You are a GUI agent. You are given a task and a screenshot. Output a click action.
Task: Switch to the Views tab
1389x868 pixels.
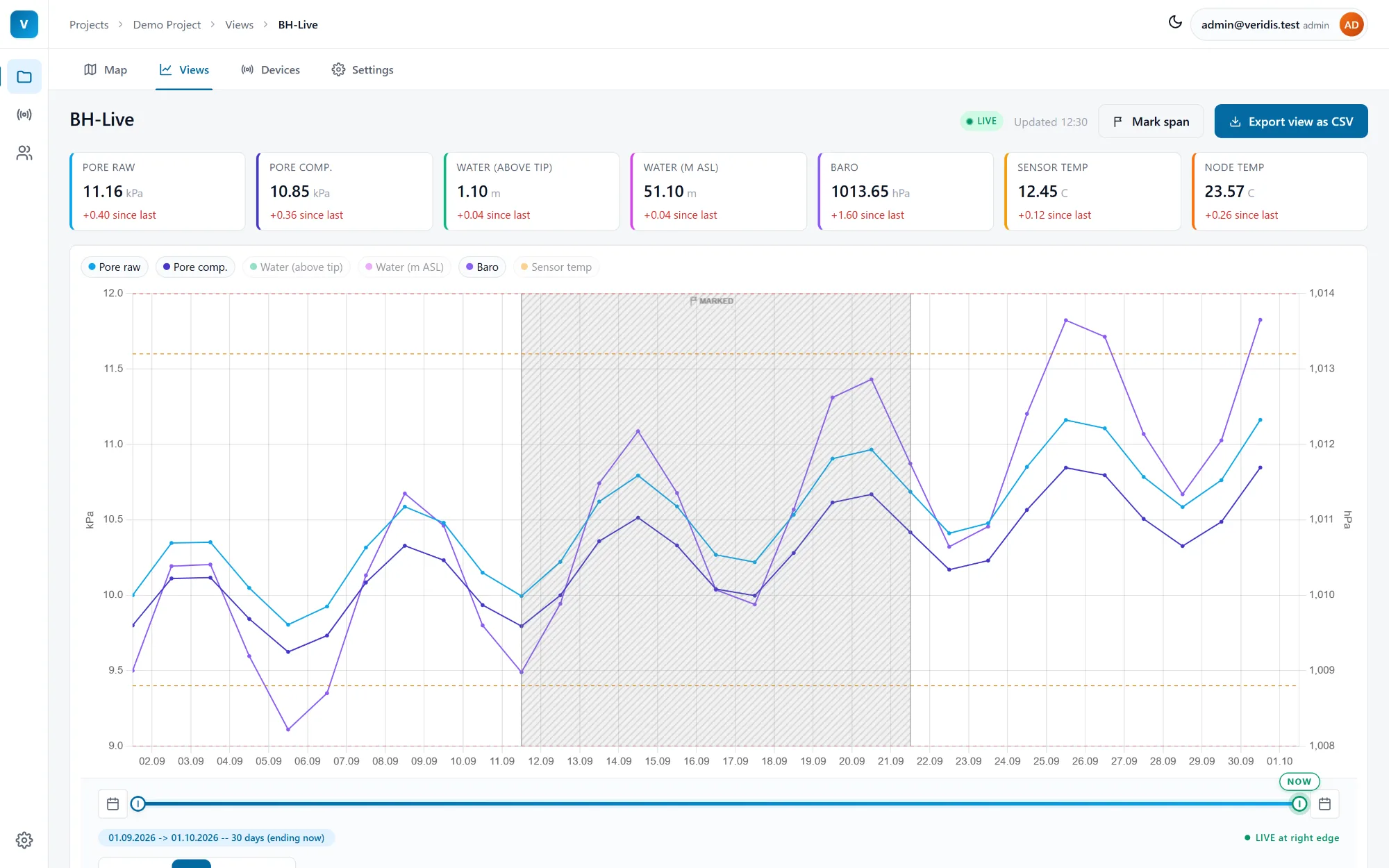184,69
